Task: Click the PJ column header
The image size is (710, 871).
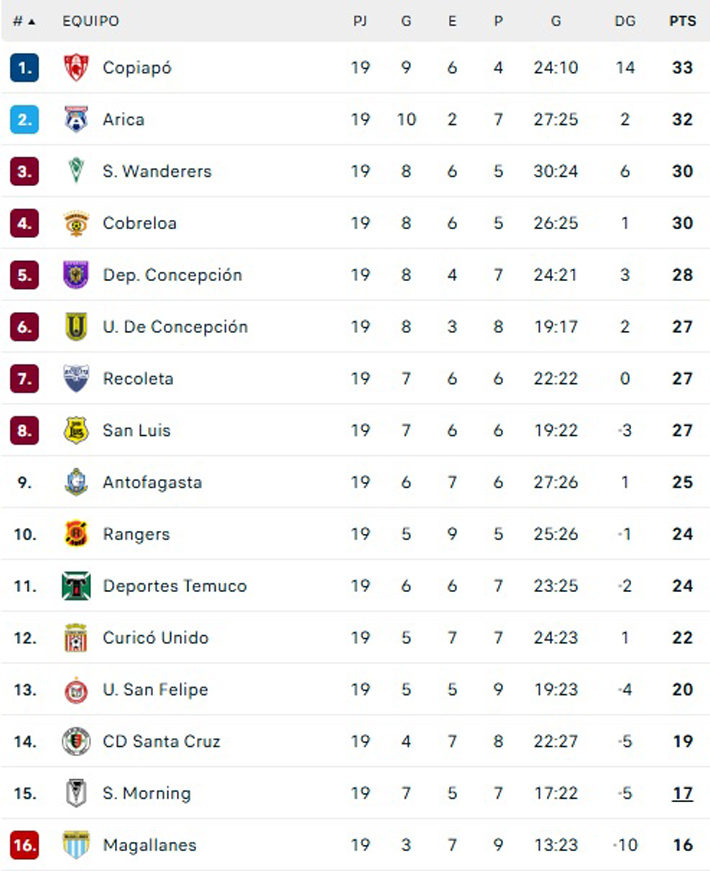Action: click(x=360, y=21)
